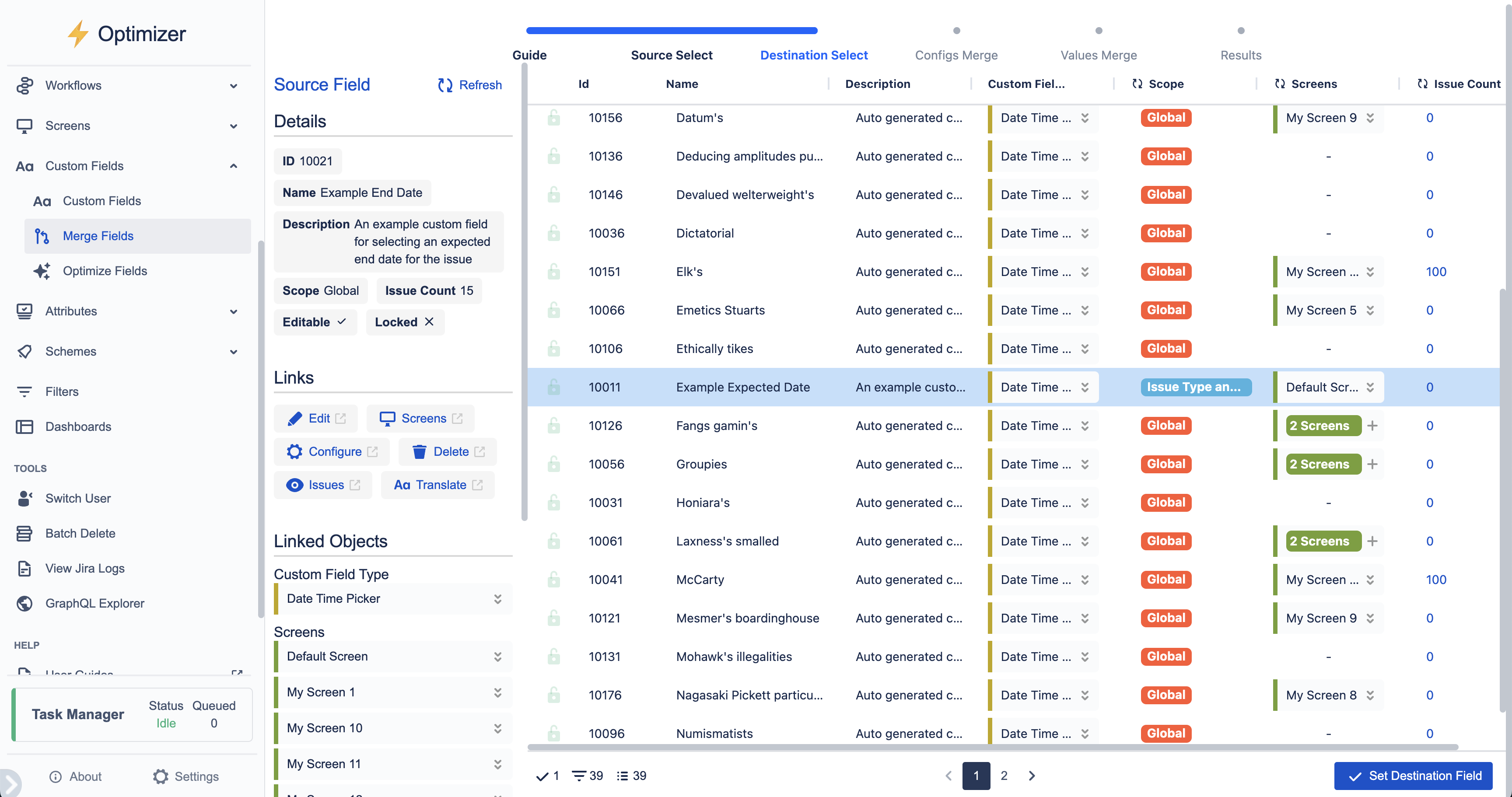Go to page 2 of results
Viewport: 1512px width, 797px height.
(1004, 776)
